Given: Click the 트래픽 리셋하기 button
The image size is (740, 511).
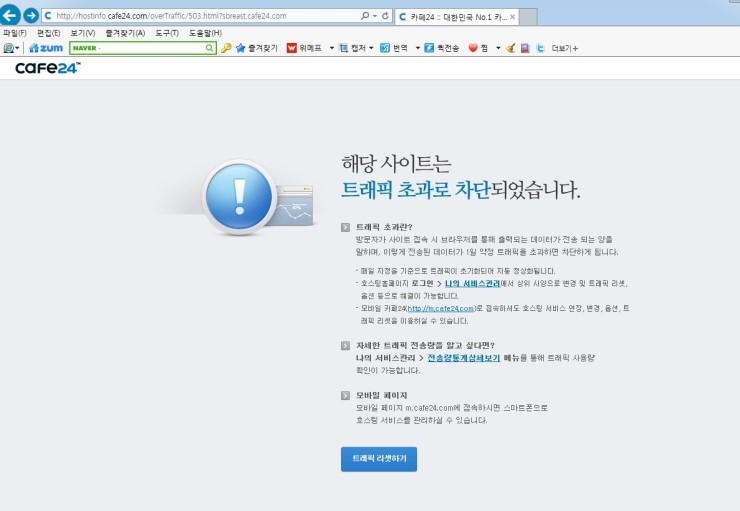Looking at the screenshot, I should 379,459.
